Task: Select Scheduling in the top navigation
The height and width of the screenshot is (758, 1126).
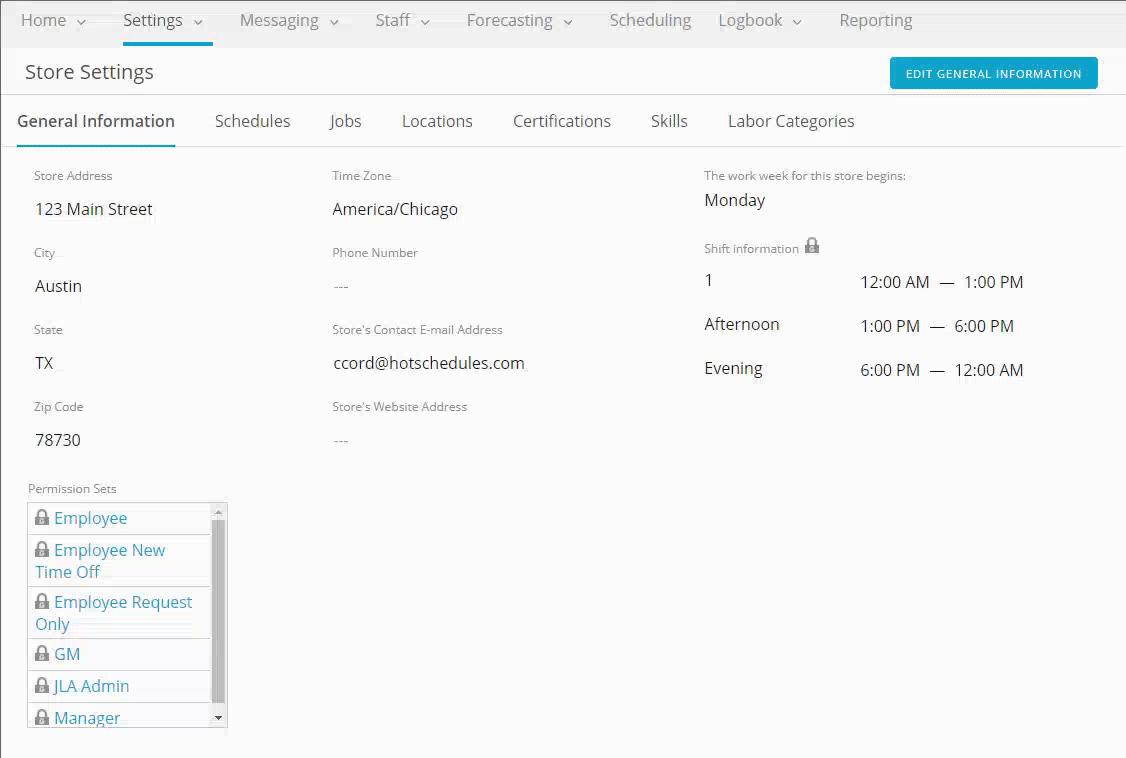Action: [x=650, y=20]
